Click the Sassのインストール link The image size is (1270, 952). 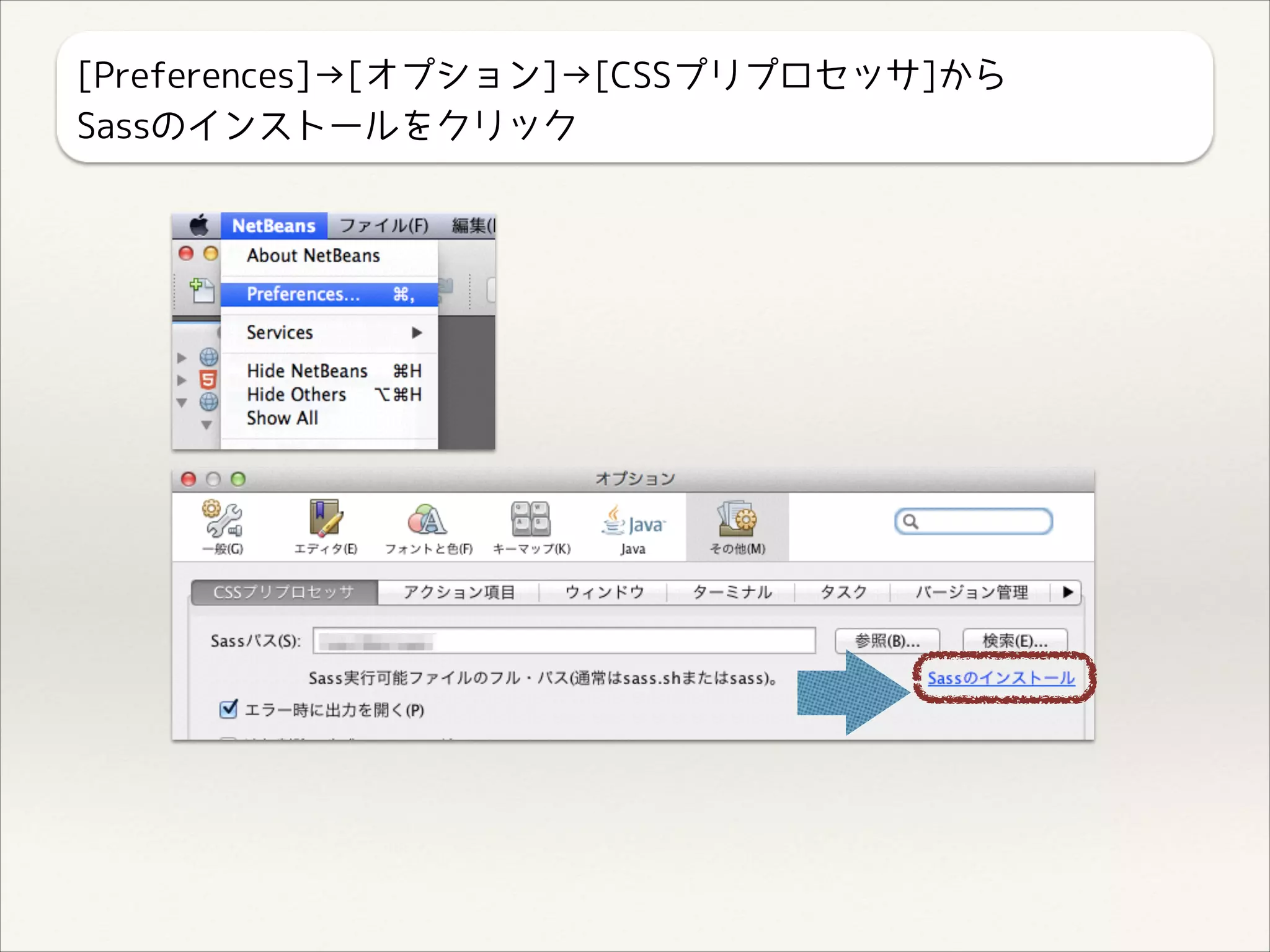coord(1001,678)
